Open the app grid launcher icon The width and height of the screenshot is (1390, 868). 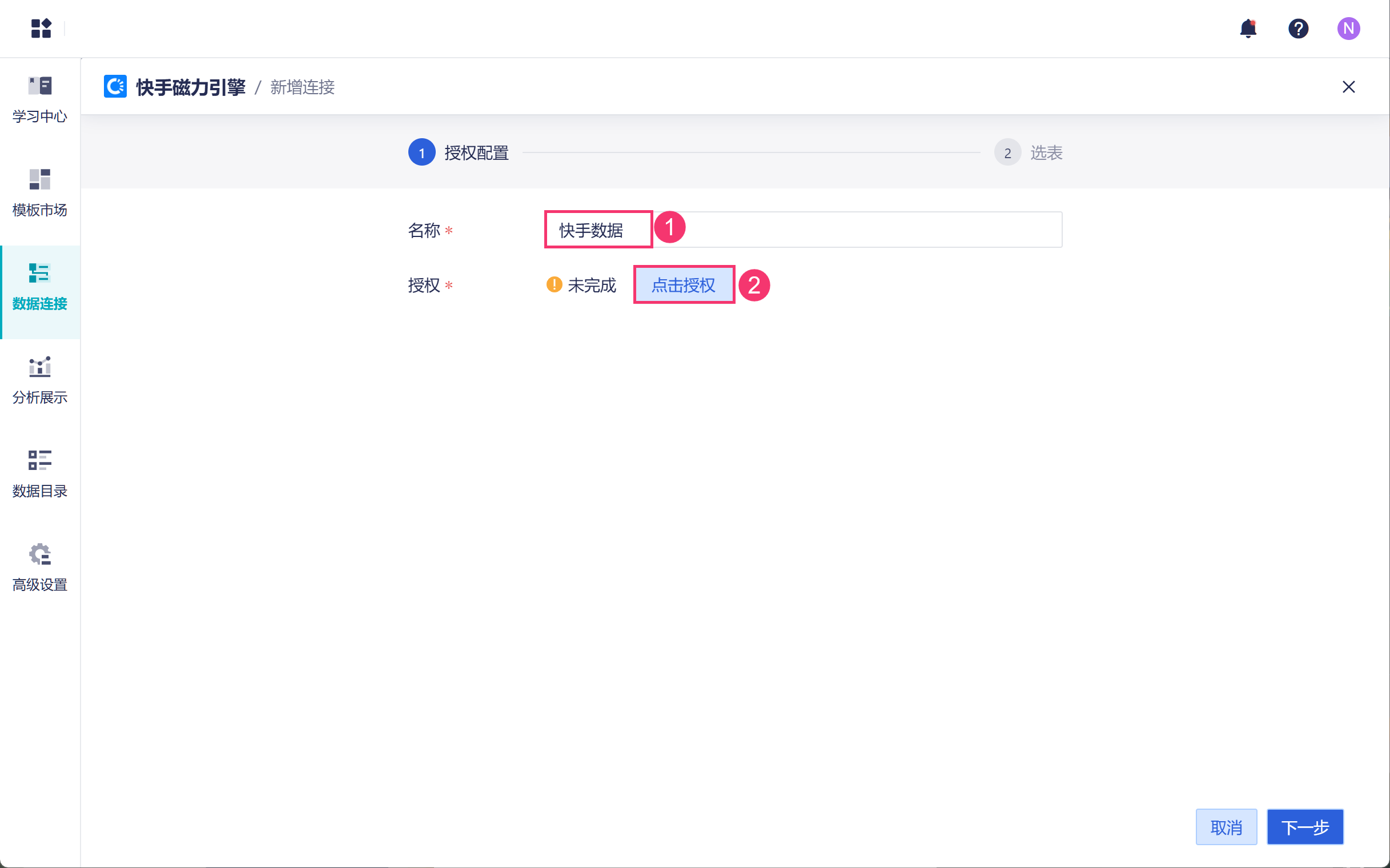41,28
